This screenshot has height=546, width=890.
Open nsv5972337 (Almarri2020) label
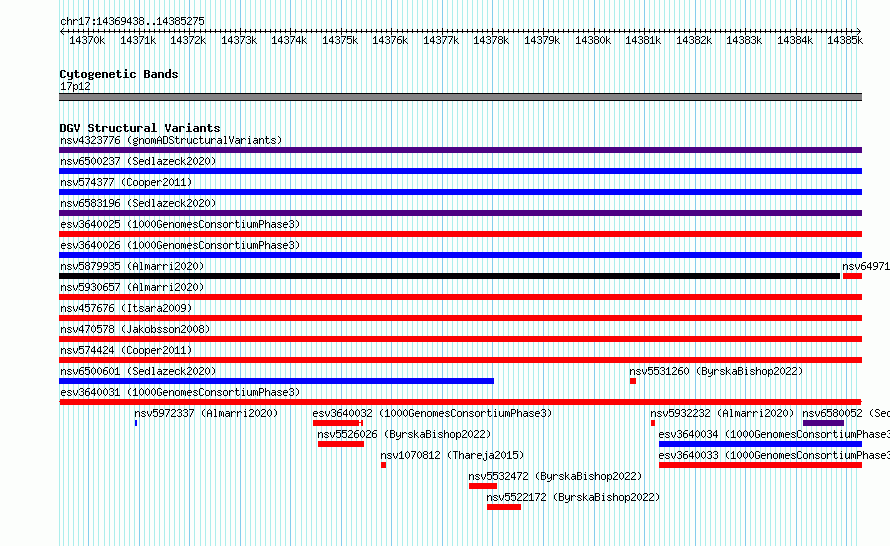point(206,413)
